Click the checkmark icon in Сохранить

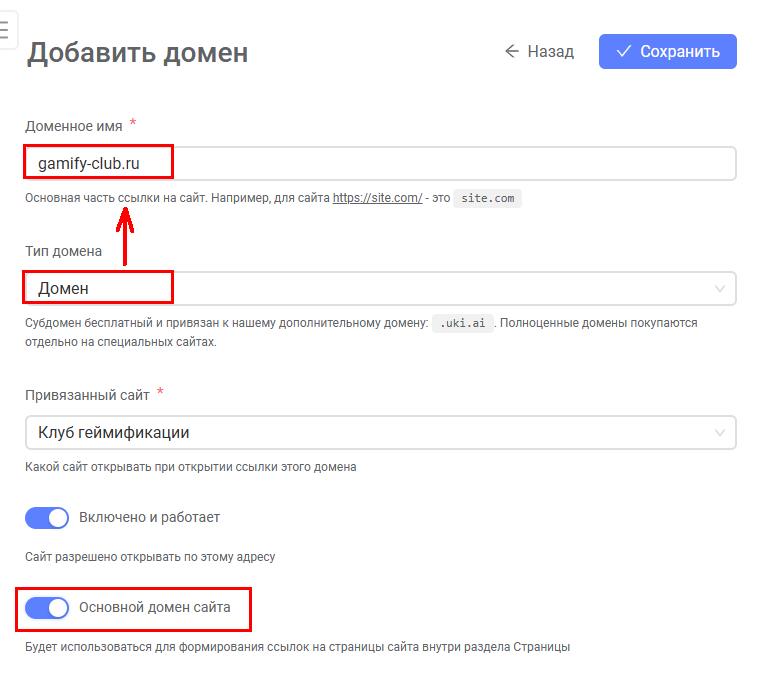tap(624, 51)
